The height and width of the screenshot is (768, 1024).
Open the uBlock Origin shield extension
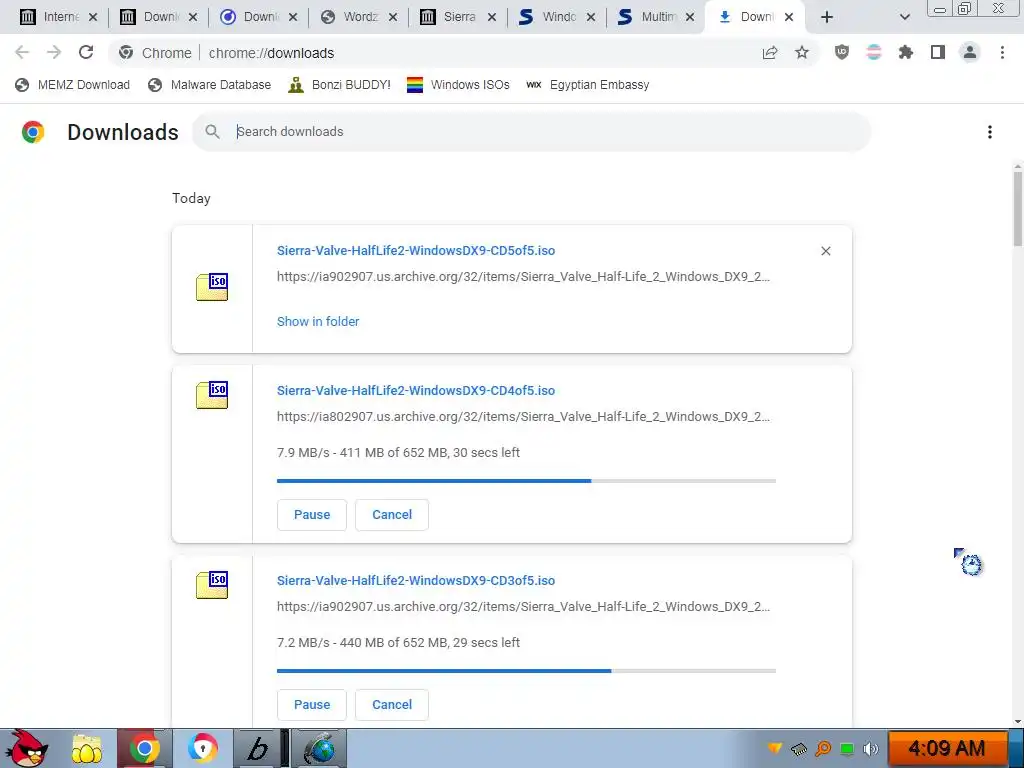pyautogui.click(x=842, y=52)
